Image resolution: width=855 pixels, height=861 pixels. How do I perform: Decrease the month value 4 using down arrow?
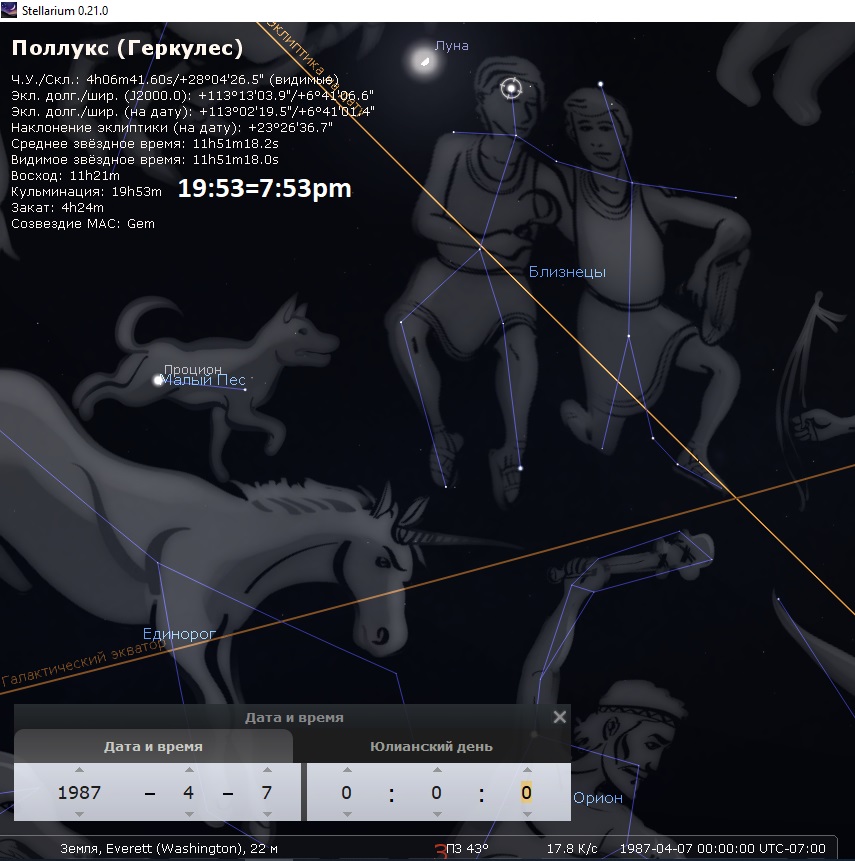click(x=189, y=814)
